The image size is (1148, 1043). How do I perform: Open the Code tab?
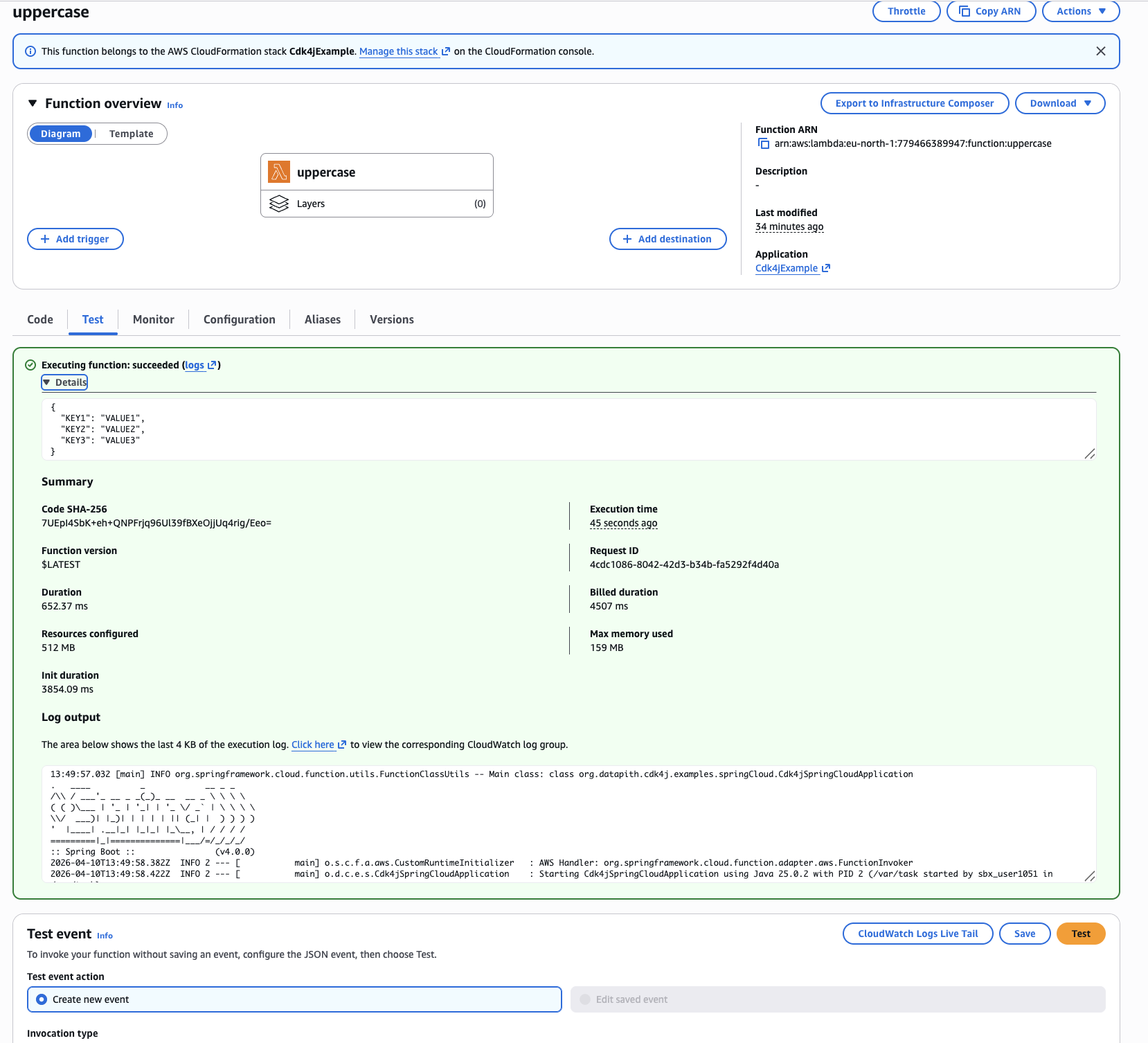click(40, 319)
